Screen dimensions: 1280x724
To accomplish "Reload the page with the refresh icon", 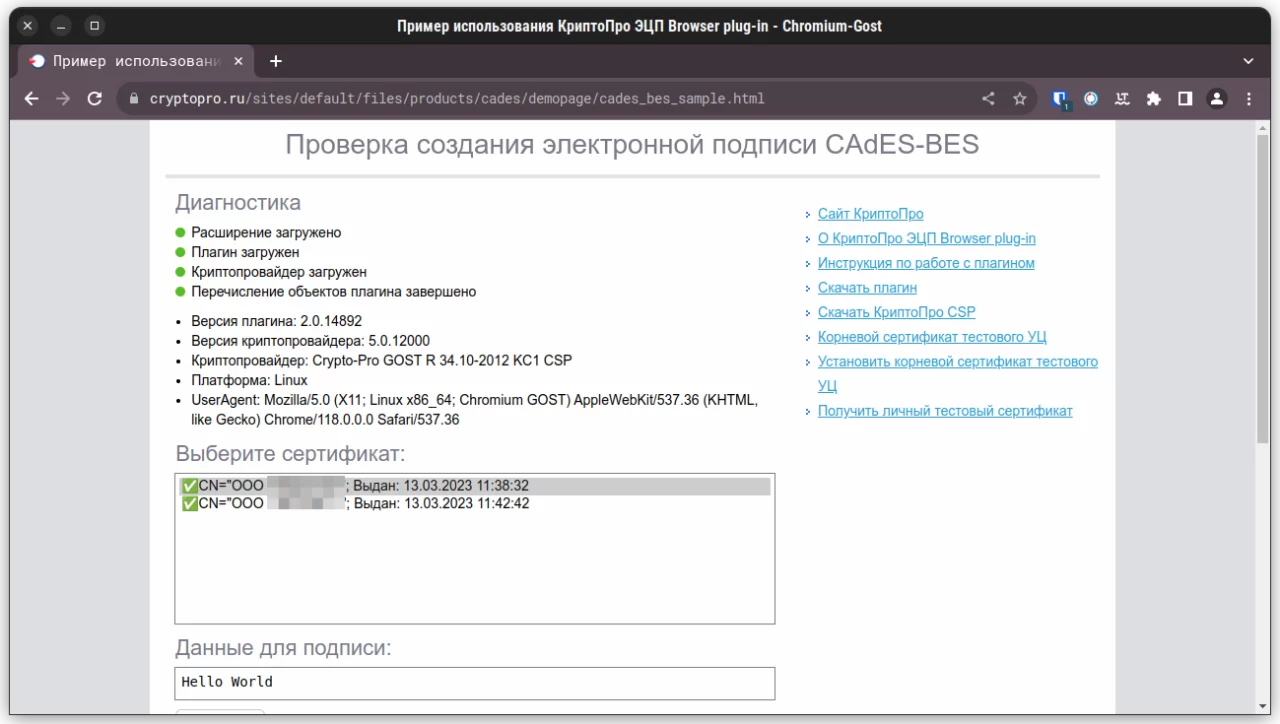I will [x=95, y=99].
